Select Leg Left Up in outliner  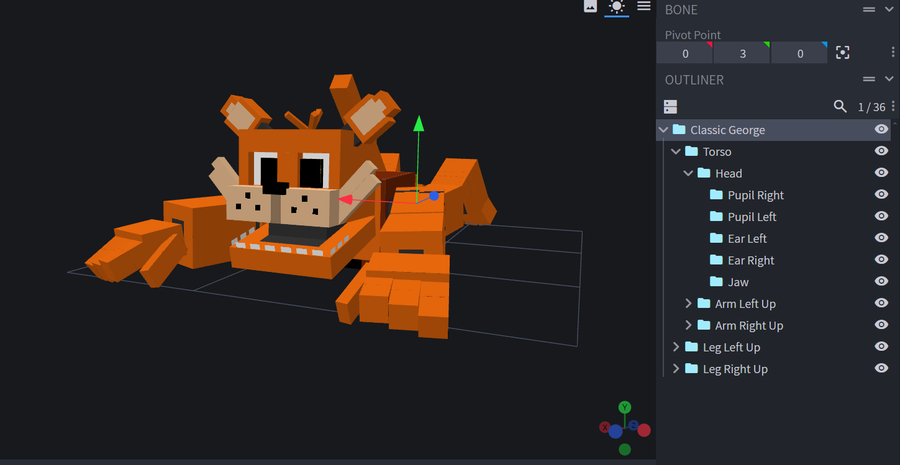tap(773, 347)
